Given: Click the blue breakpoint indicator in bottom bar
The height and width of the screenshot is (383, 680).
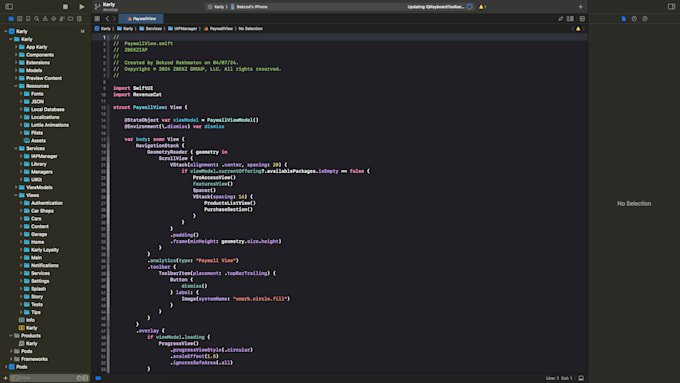Looking at the screenshot, I should coord(98,378).
